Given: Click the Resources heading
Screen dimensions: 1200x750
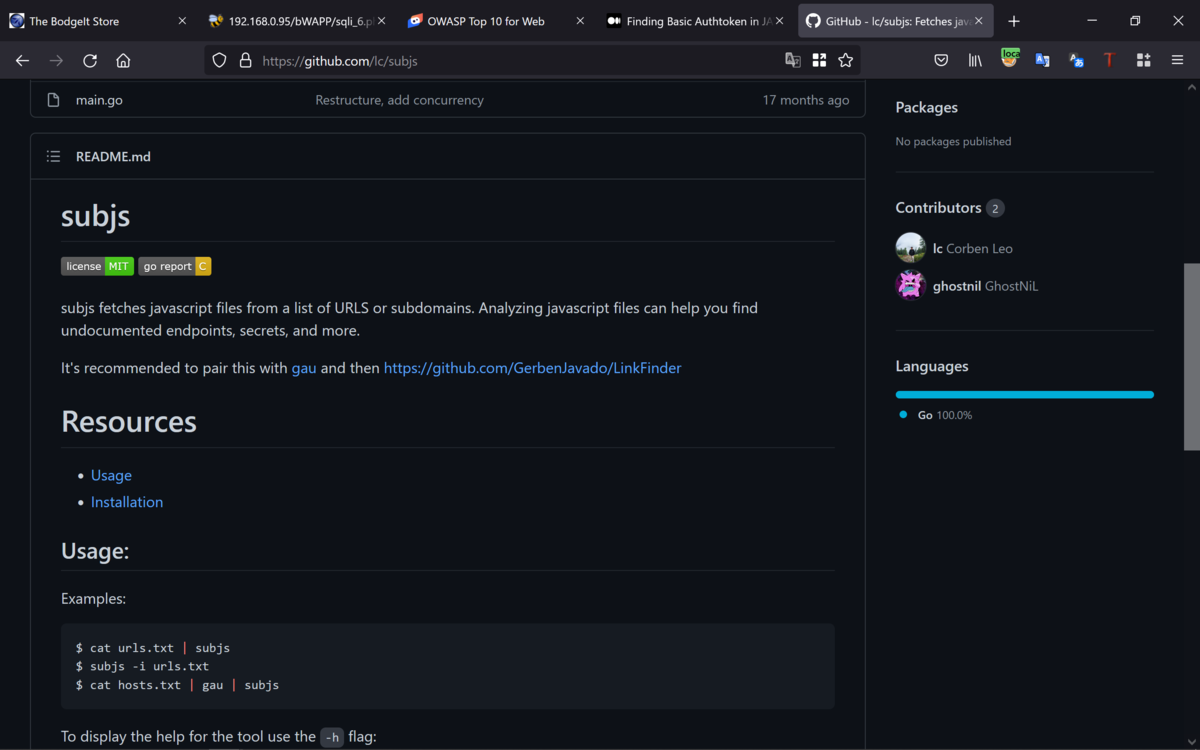Looking at the screenshot, I should pos(129,421).
